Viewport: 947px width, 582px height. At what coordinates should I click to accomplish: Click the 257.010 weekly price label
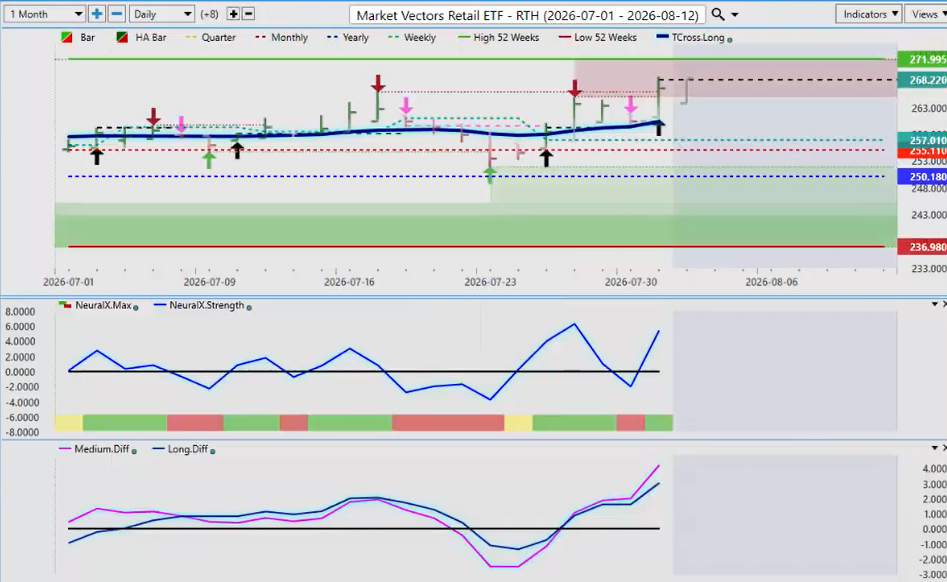(x=922, y=140)
